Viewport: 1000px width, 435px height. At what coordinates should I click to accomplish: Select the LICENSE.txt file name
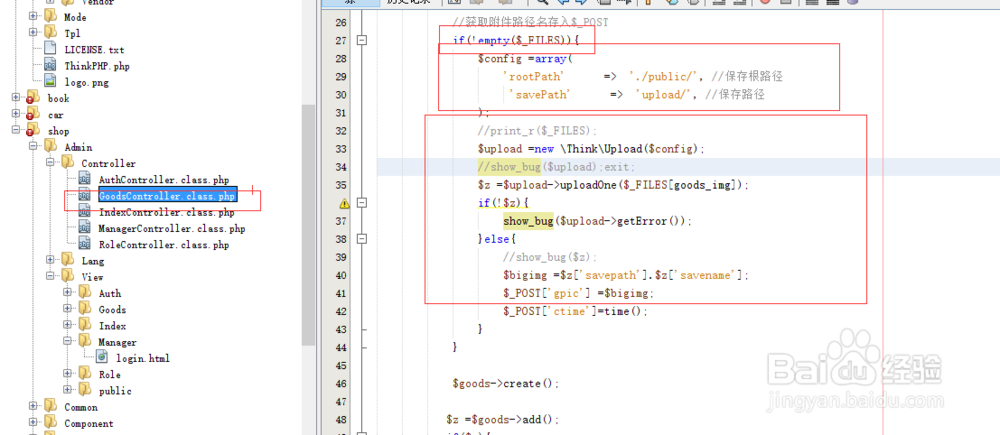94,49
